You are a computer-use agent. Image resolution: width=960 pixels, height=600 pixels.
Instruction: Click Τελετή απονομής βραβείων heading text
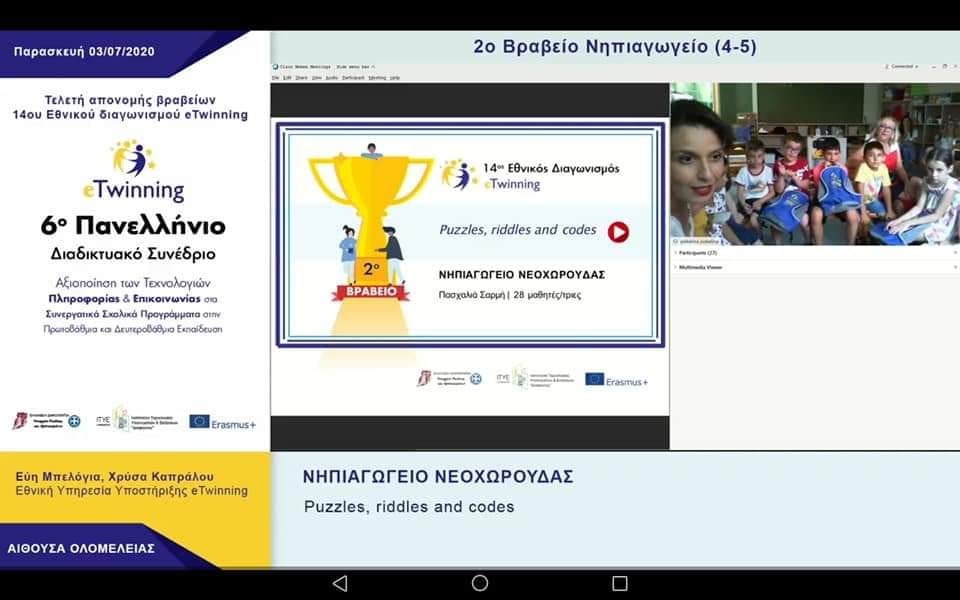click(x=130, y=100)
